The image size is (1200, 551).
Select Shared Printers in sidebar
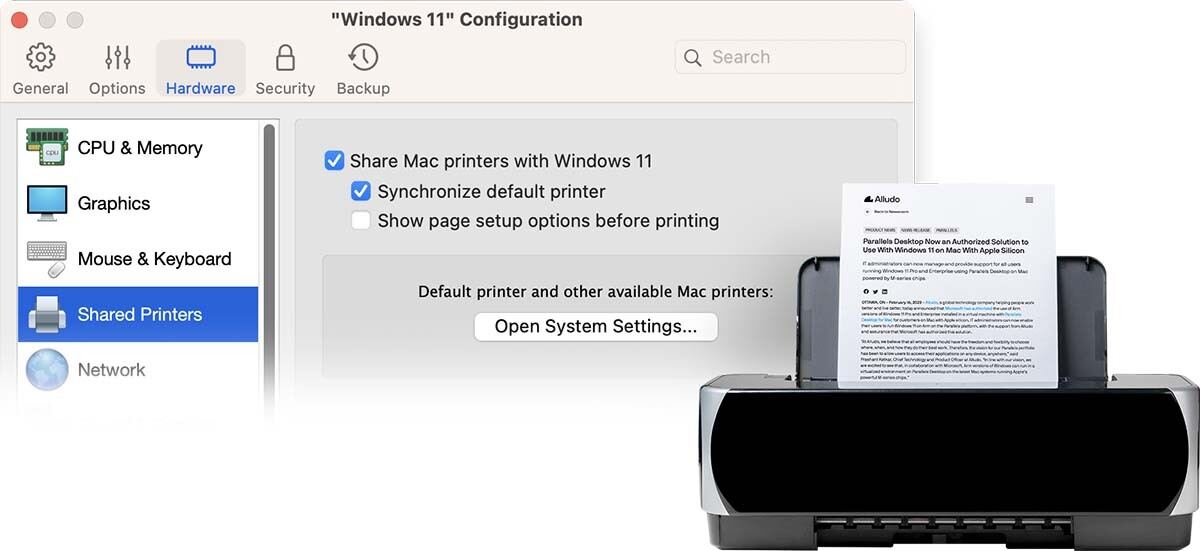point(138,314)
